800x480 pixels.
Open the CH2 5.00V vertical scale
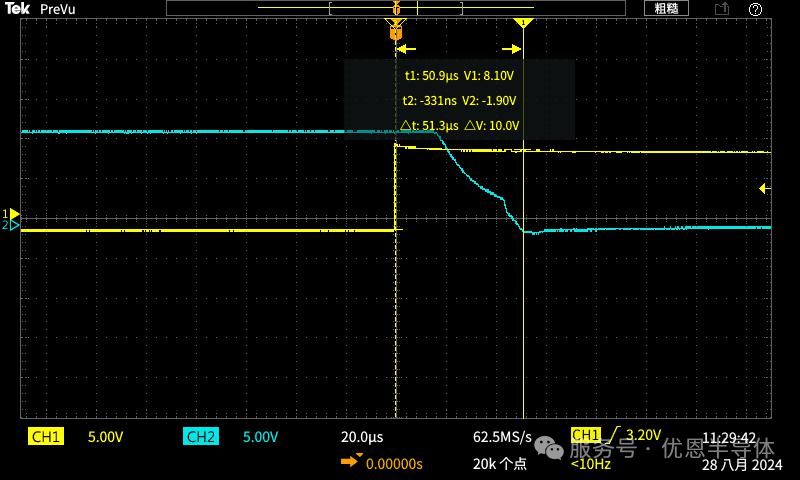point(260,437)
